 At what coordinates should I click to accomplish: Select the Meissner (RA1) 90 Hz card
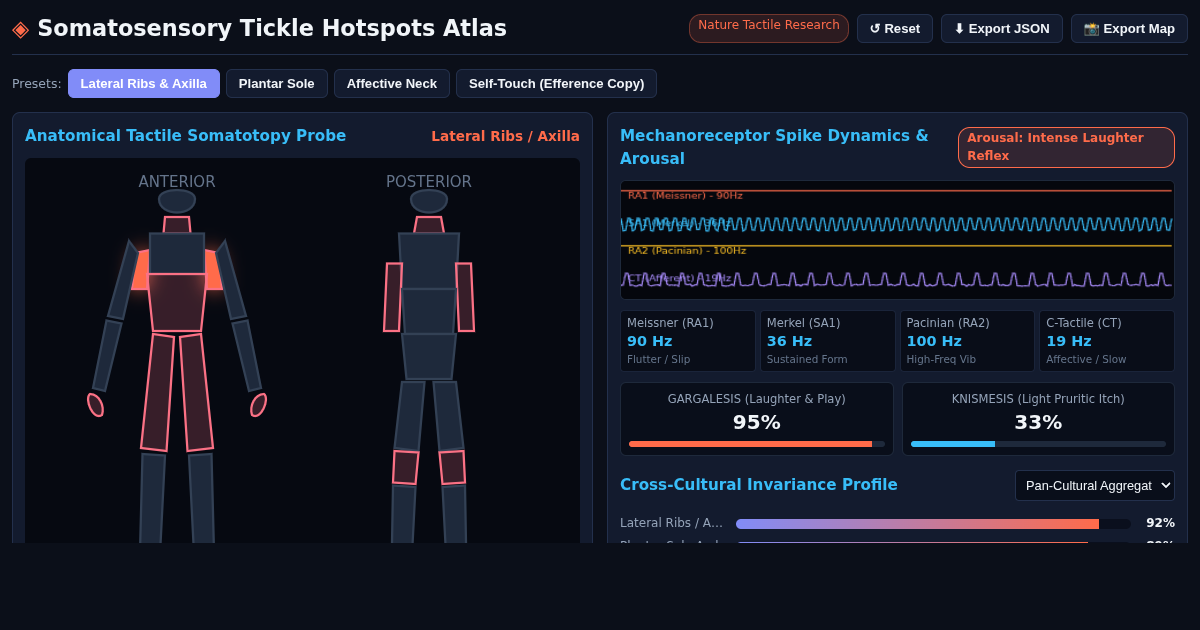[688, 341]
